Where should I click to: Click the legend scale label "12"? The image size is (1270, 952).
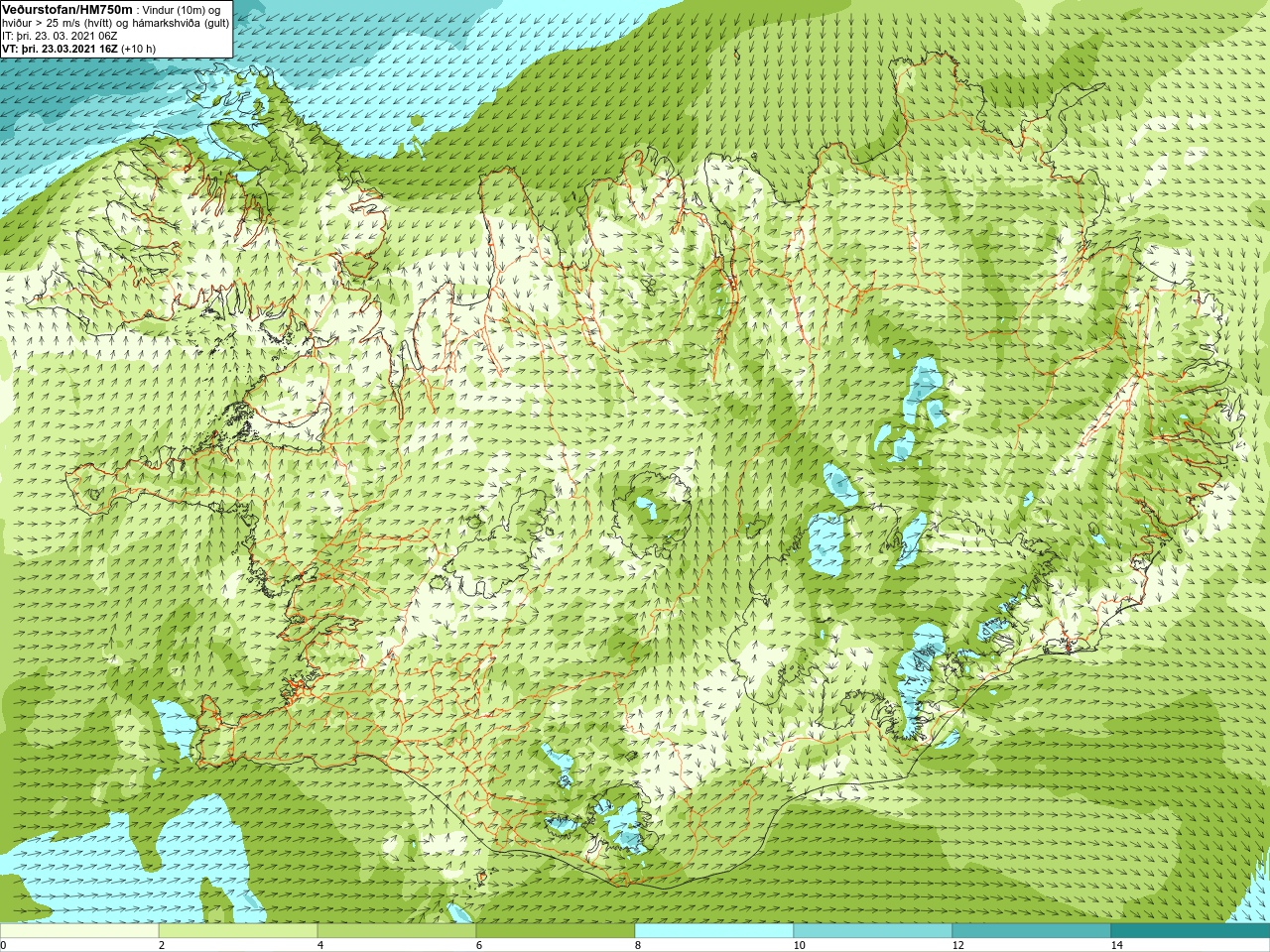(958, 945)
